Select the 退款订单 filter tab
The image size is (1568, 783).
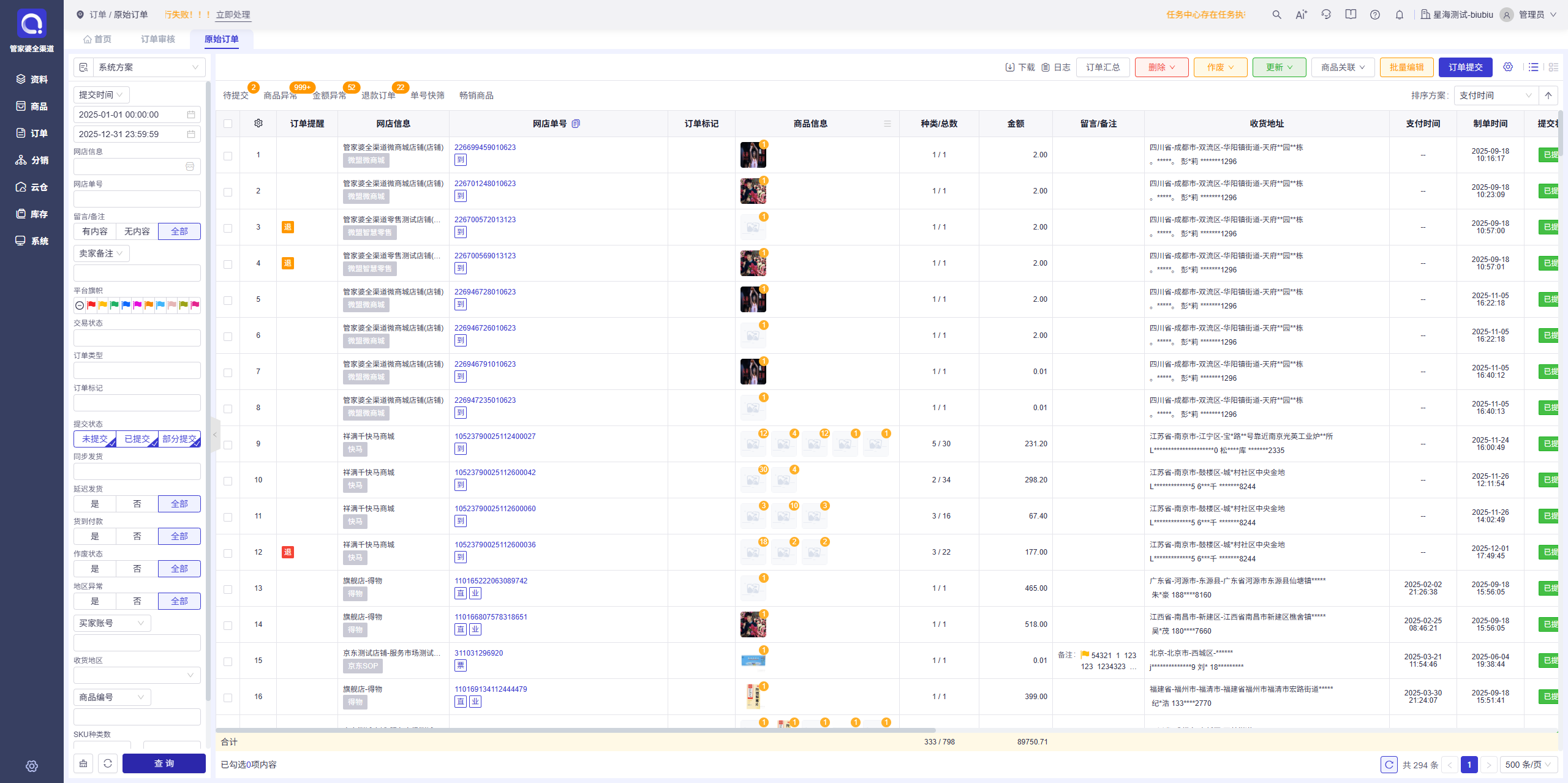(x=379, y=96)
